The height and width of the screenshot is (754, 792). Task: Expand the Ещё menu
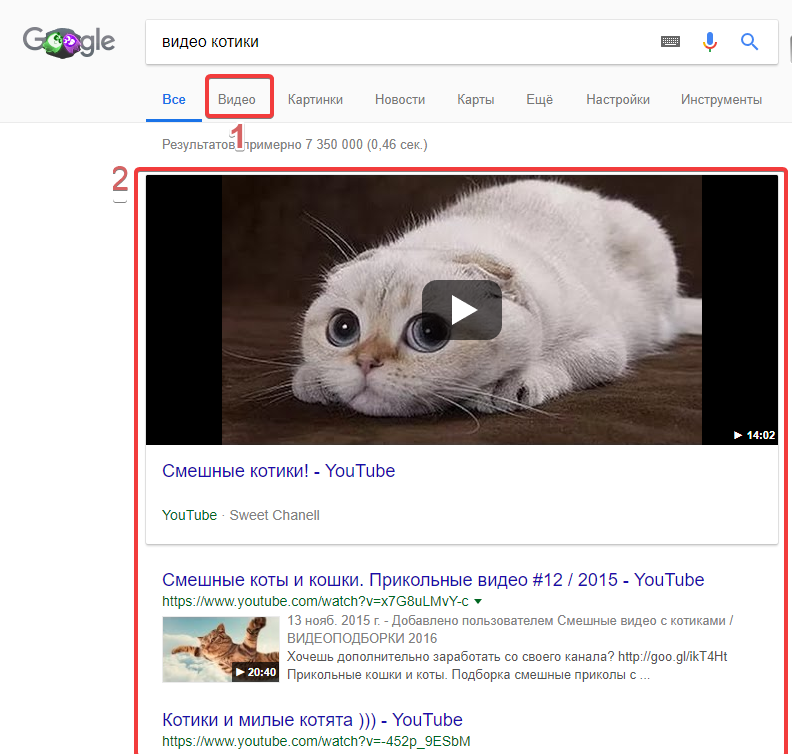(x=539, y=99)
